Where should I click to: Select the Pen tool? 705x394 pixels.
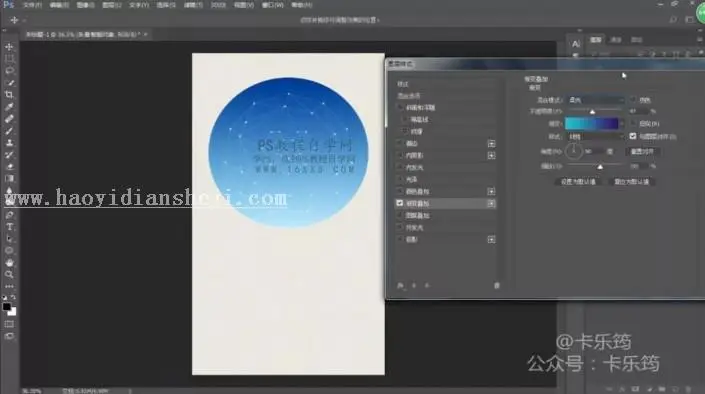click(x=9, y=215)
